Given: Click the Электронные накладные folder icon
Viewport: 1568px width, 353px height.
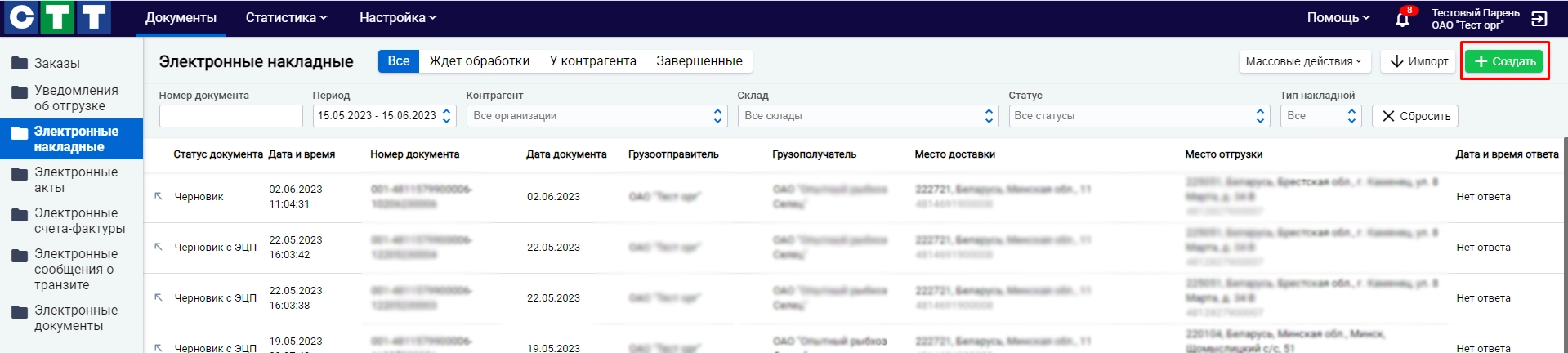Looking at the screenshot, I should 20,132.
